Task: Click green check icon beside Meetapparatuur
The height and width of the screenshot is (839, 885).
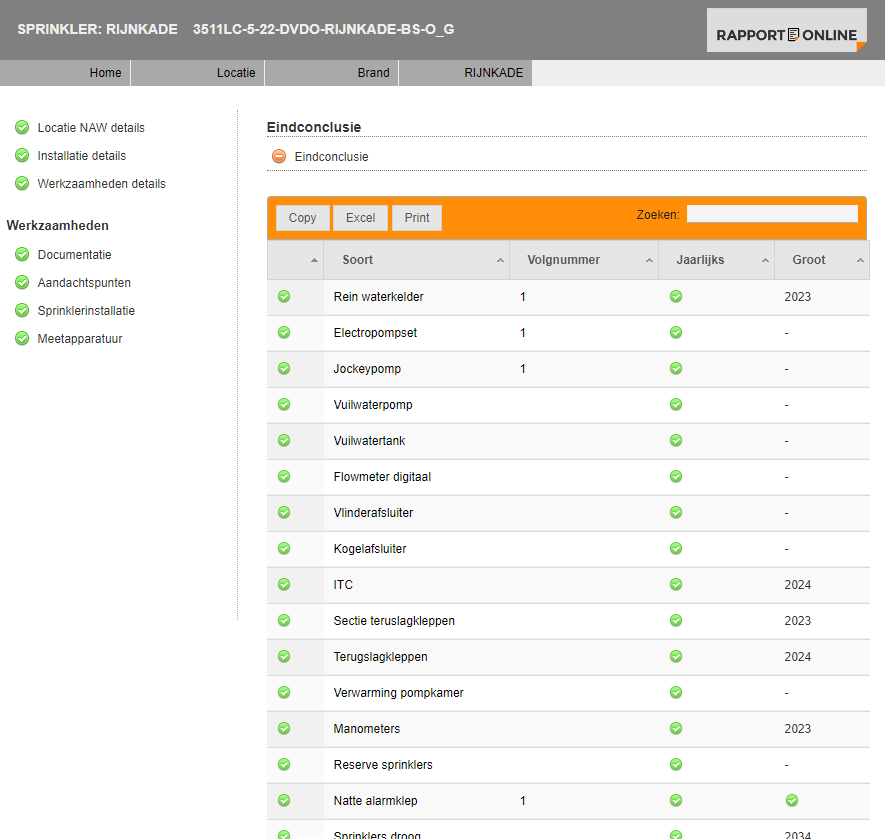Action: [22, 339]
